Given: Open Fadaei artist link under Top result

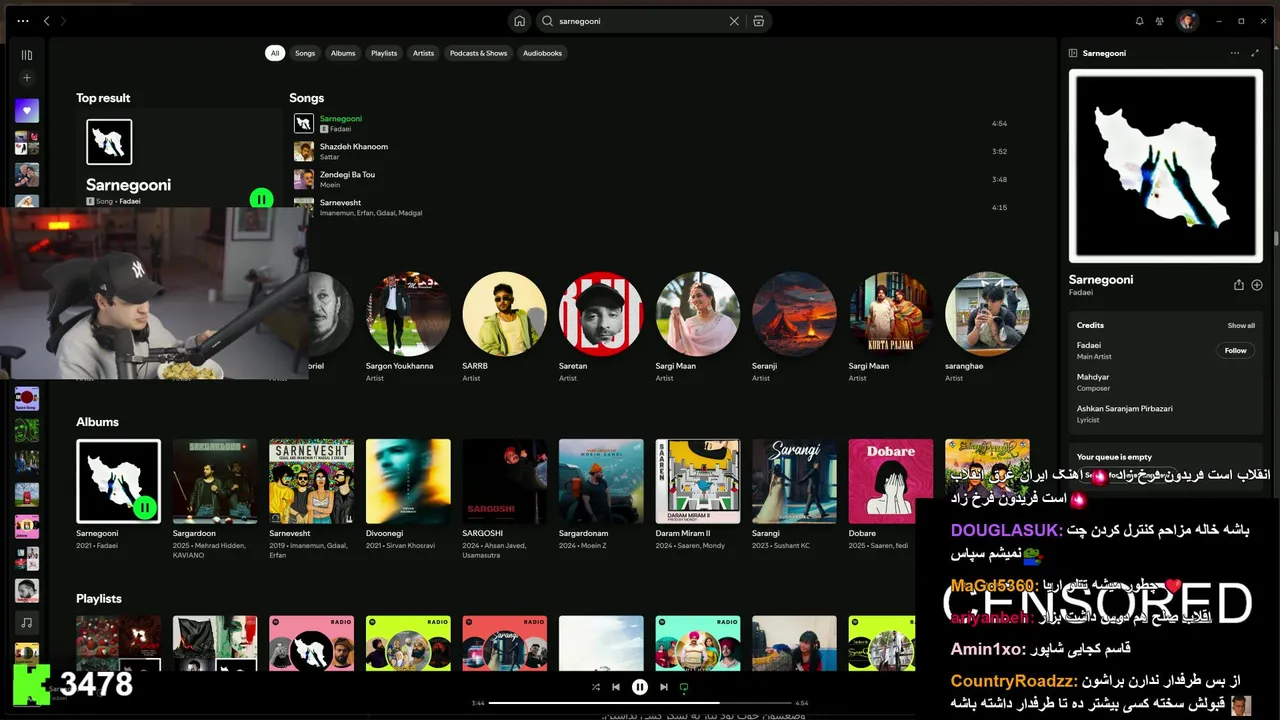Looking at the screenshot, I should coord(130,201).
